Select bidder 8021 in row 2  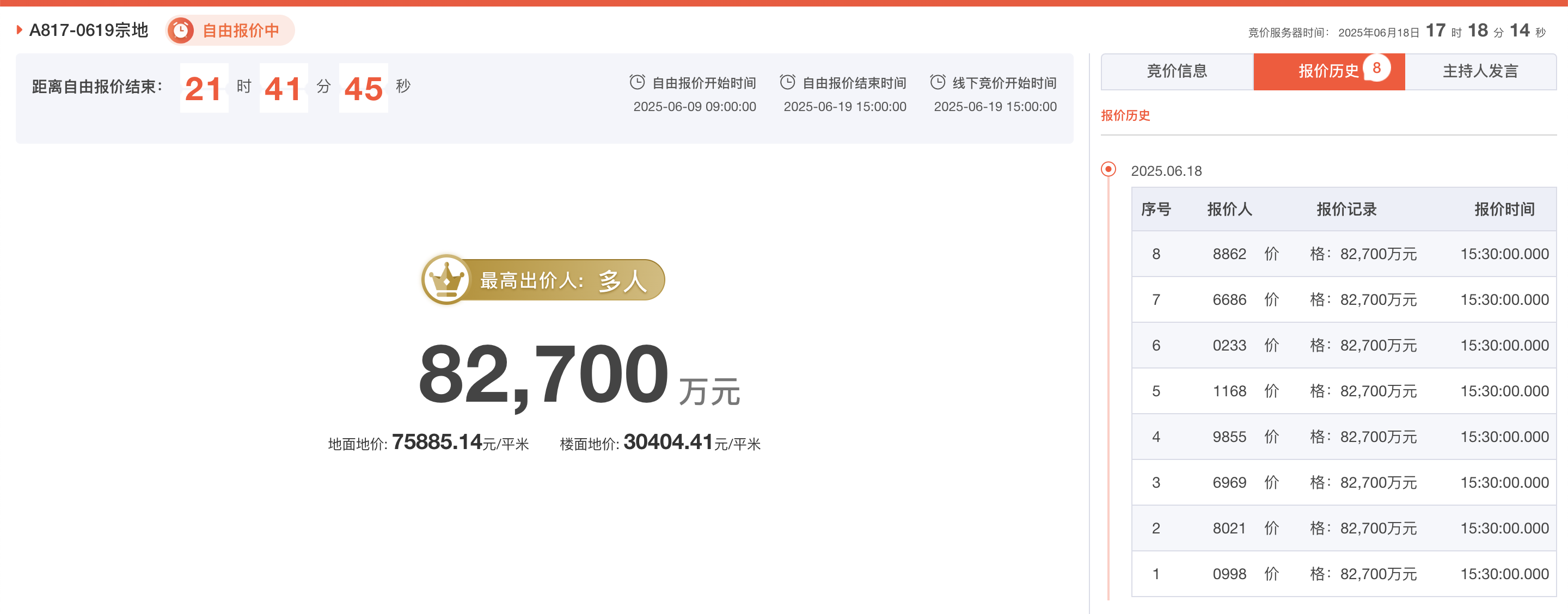1229,528
